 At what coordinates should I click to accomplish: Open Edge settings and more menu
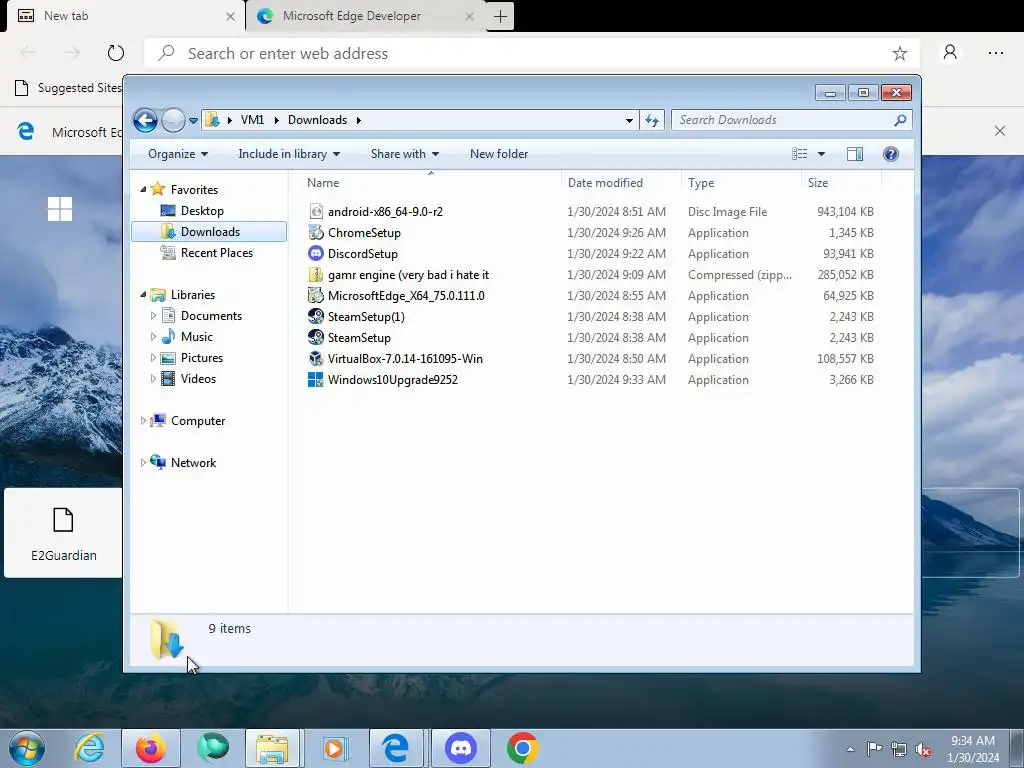(x=996, y=53)
